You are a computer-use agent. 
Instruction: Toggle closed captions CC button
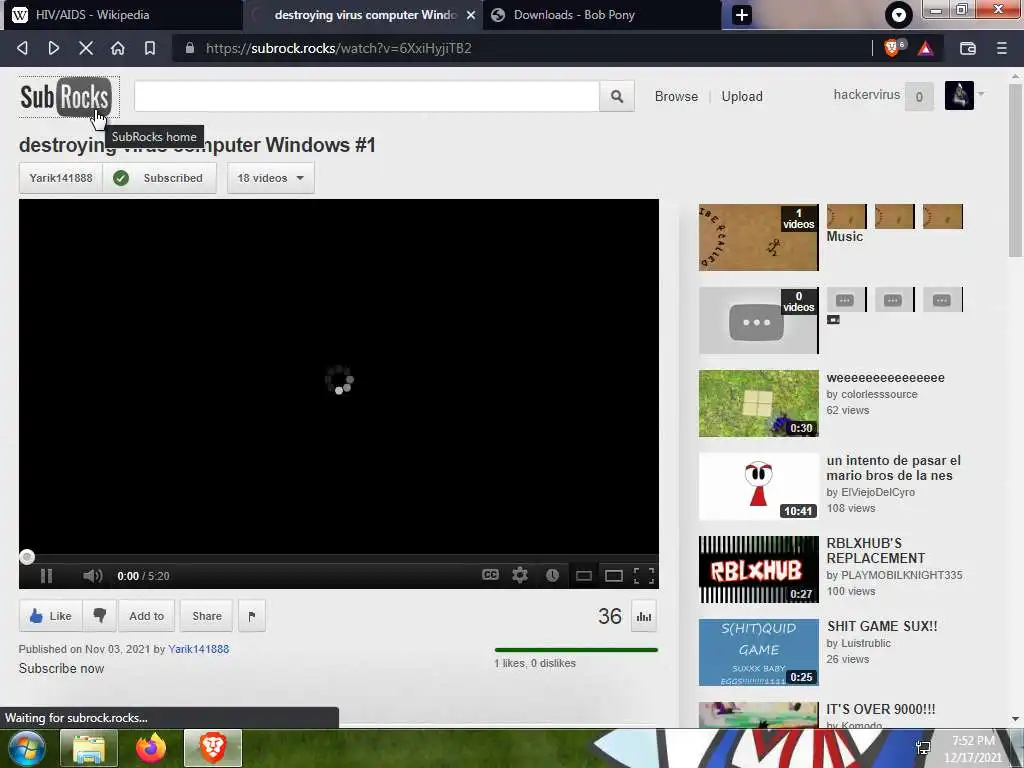490,575
